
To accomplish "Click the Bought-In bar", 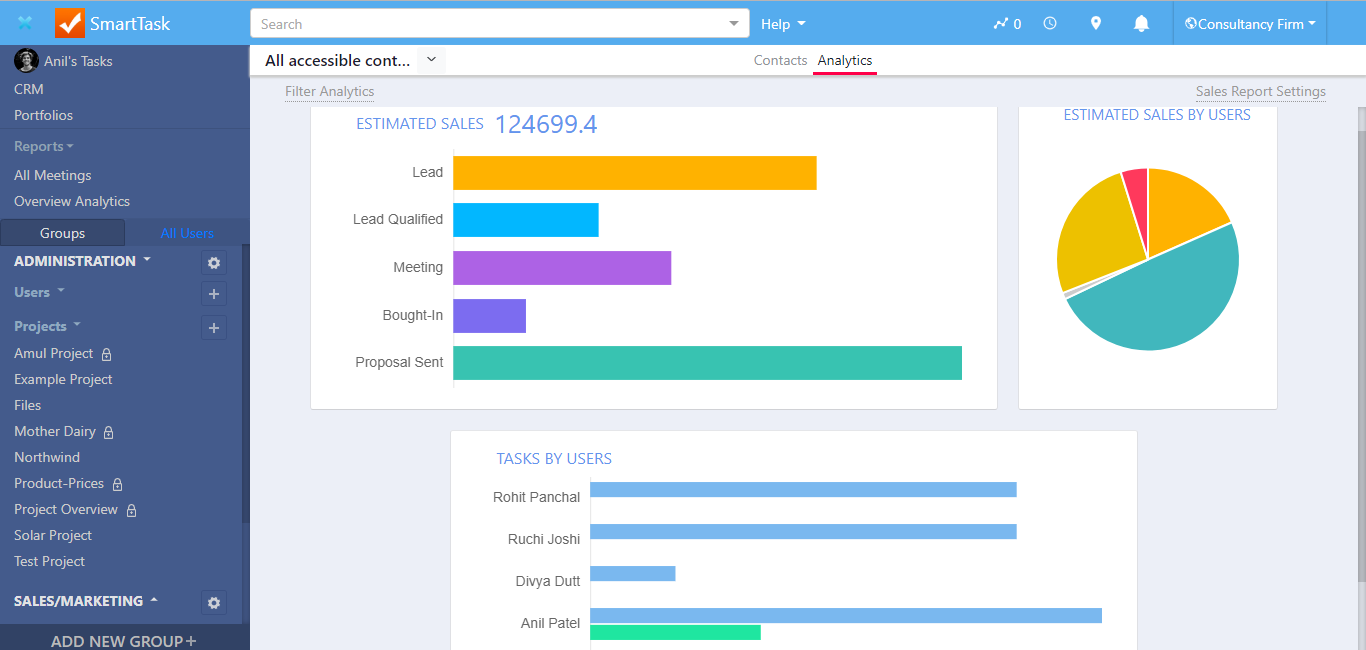I will [490, 316].
